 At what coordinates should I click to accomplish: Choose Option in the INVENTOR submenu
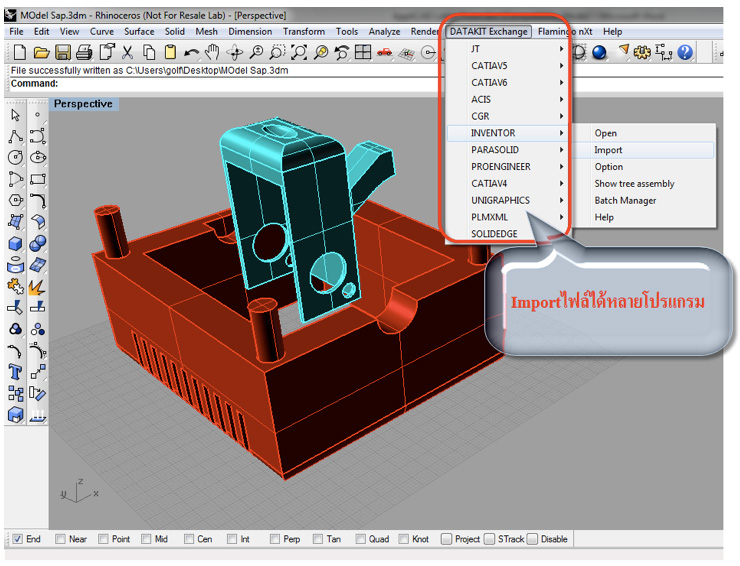[x=644, y=167]
